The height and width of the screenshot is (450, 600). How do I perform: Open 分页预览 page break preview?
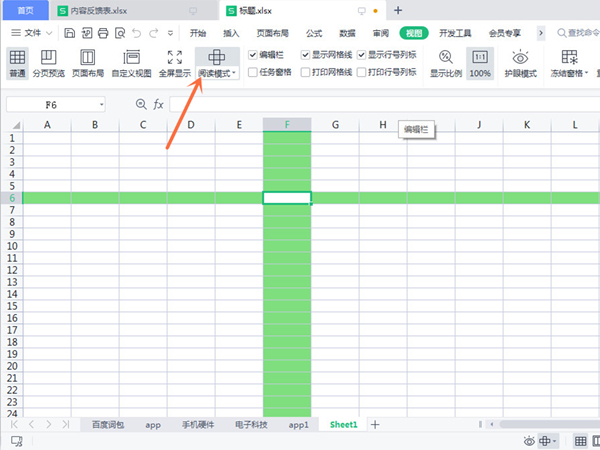click(x=46, y=63)
